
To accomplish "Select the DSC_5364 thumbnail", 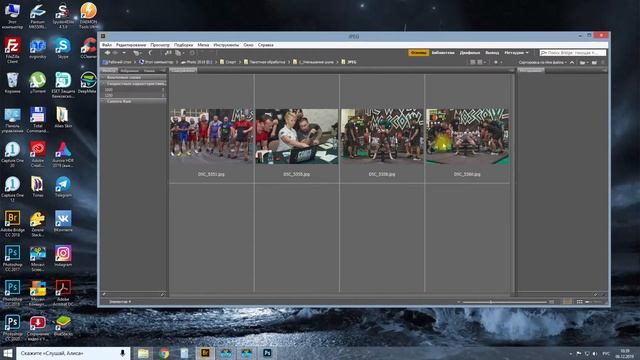I will point(467,136).
